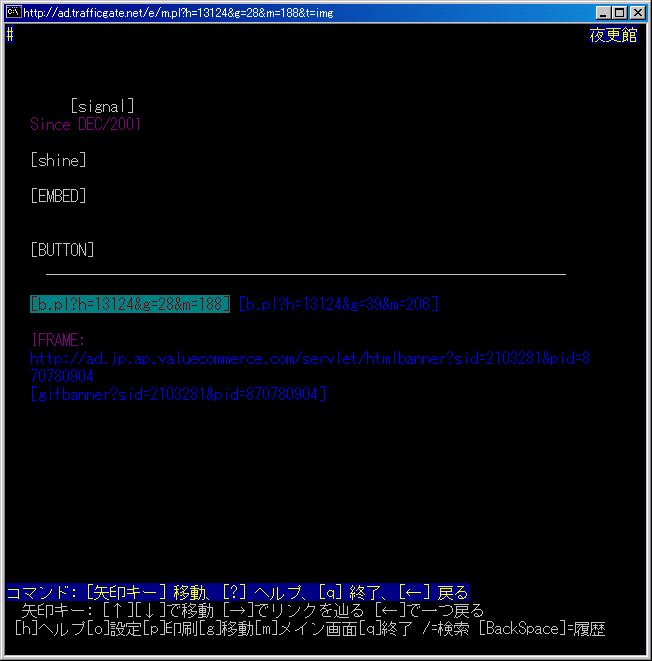Close the Lynx console window
652x661 pixels.
click(638, 13)
